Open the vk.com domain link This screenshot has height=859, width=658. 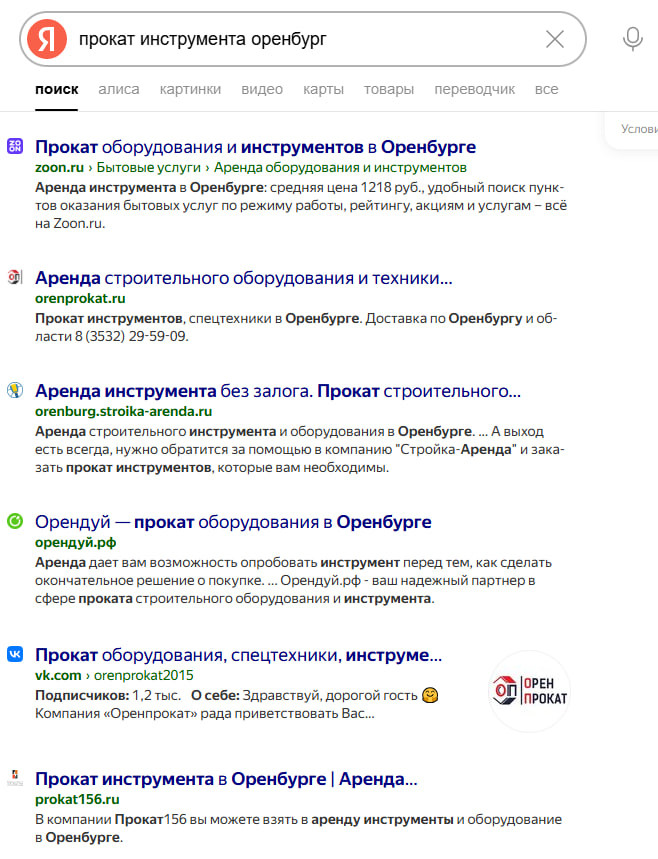(58, 675)
